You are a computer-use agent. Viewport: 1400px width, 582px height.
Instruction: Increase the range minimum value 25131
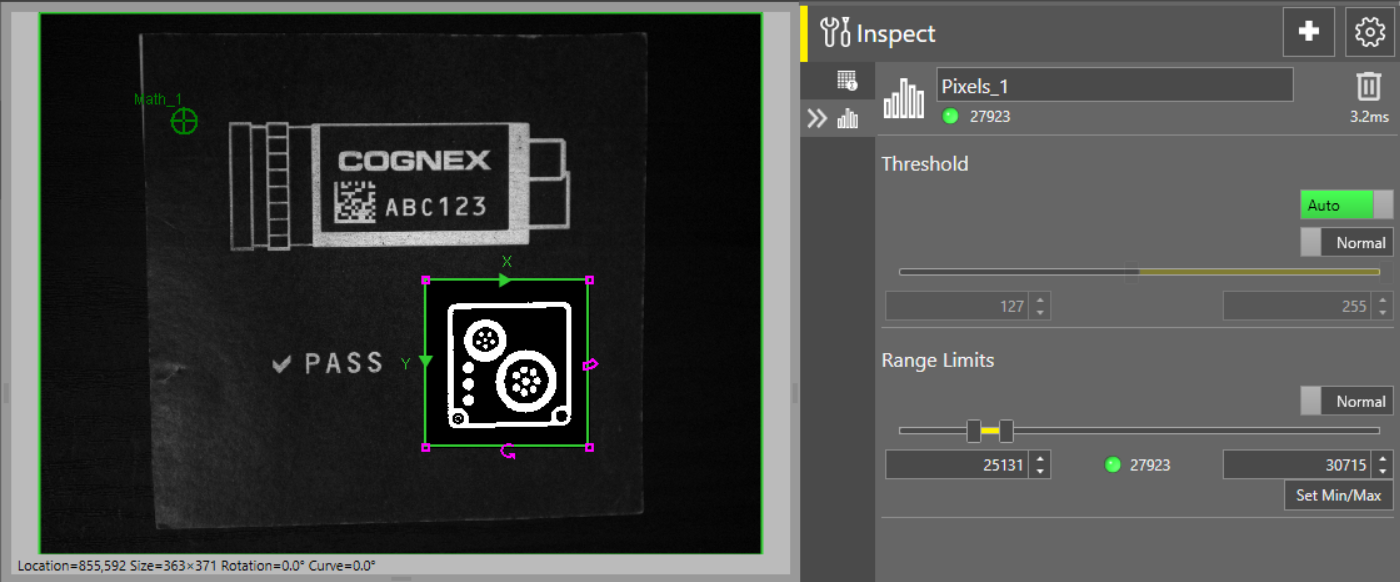click(1040, 459)
